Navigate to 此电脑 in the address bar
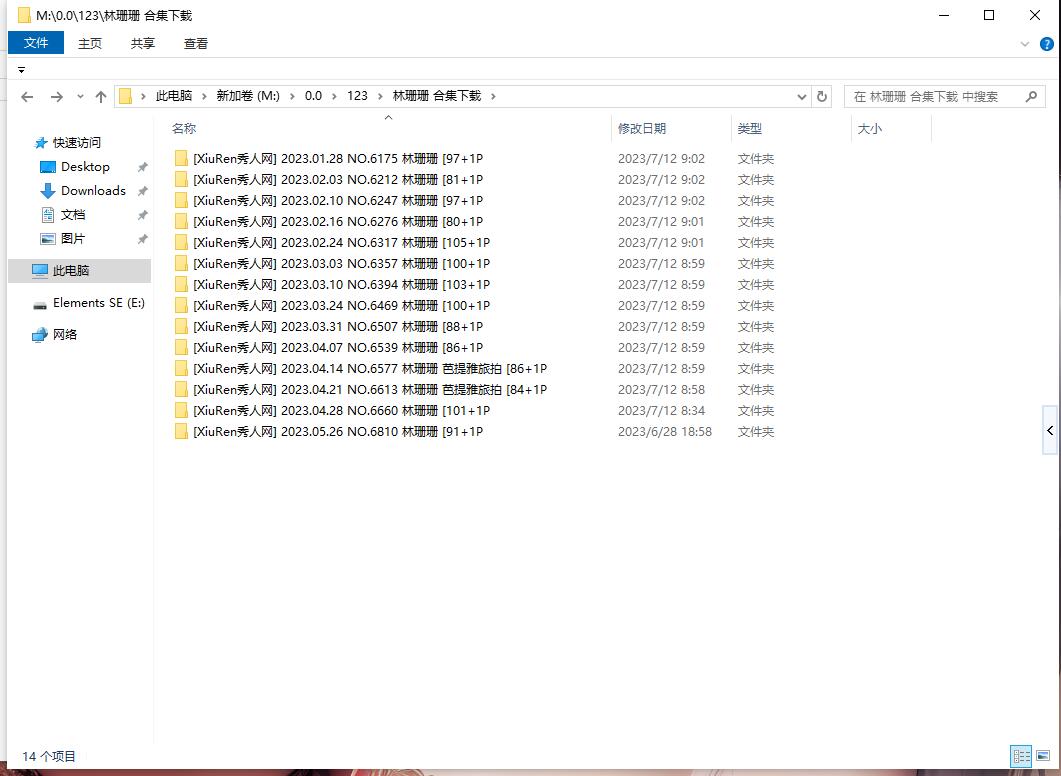 (x=174, y=96)
